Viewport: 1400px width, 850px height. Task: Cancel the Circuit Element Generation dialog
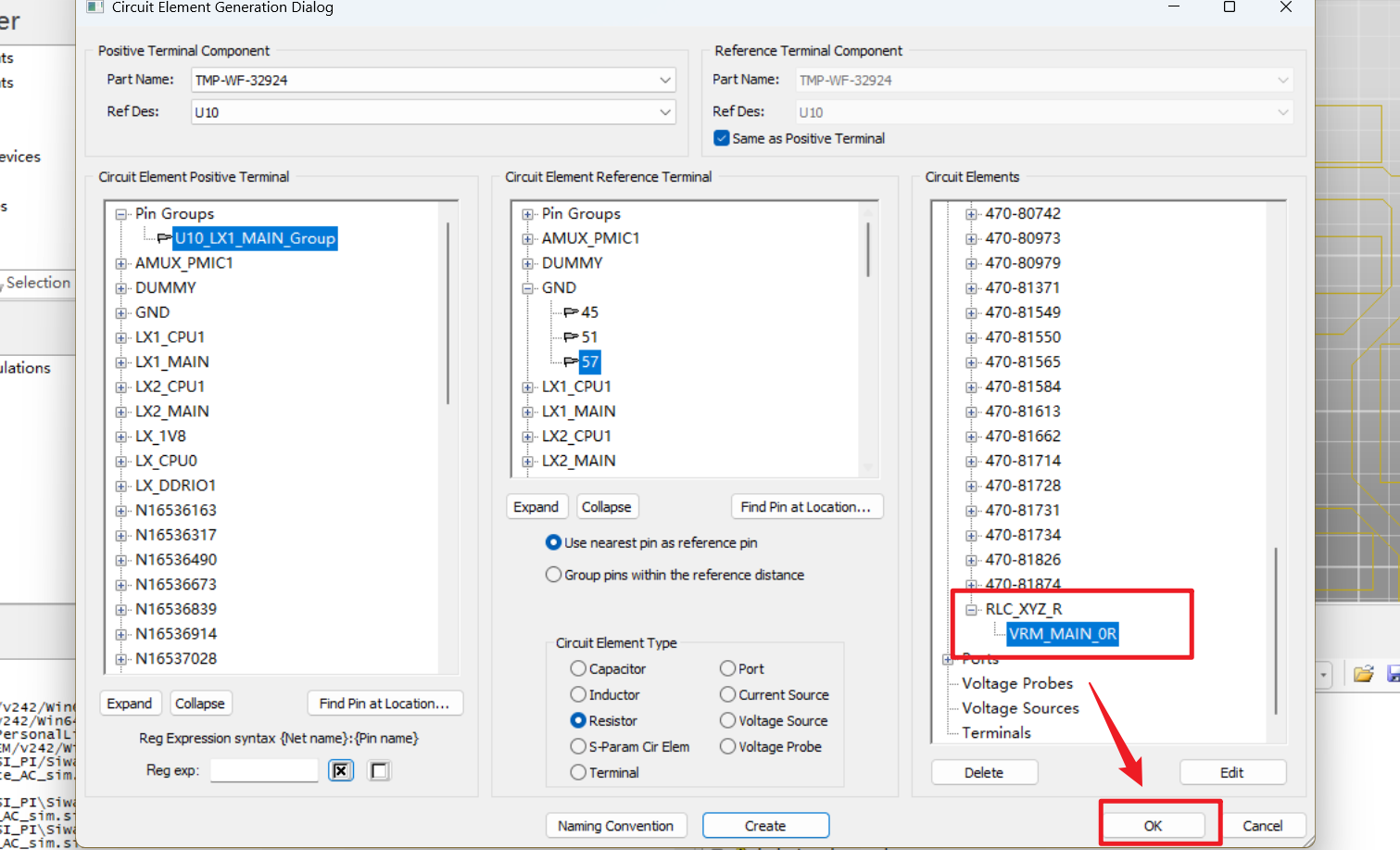point(1263,826)
